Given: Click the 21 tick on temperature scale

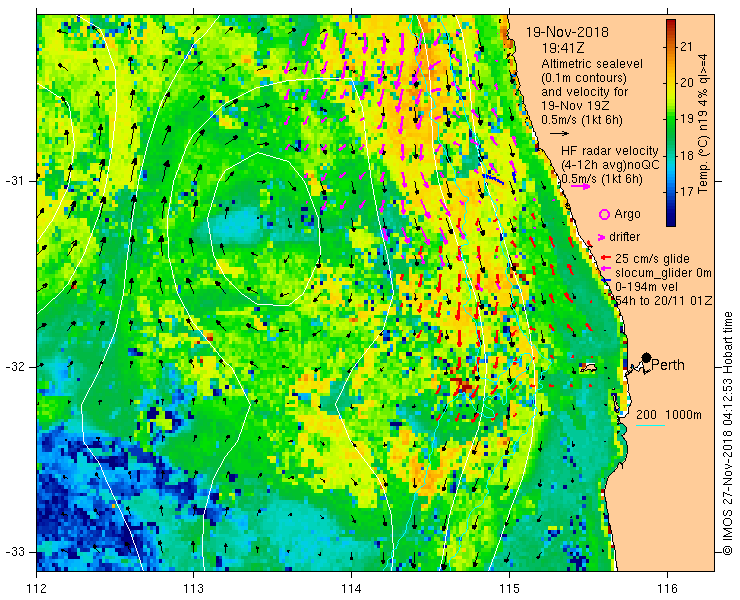Looking at the screenshot, I should coord(687,47).
